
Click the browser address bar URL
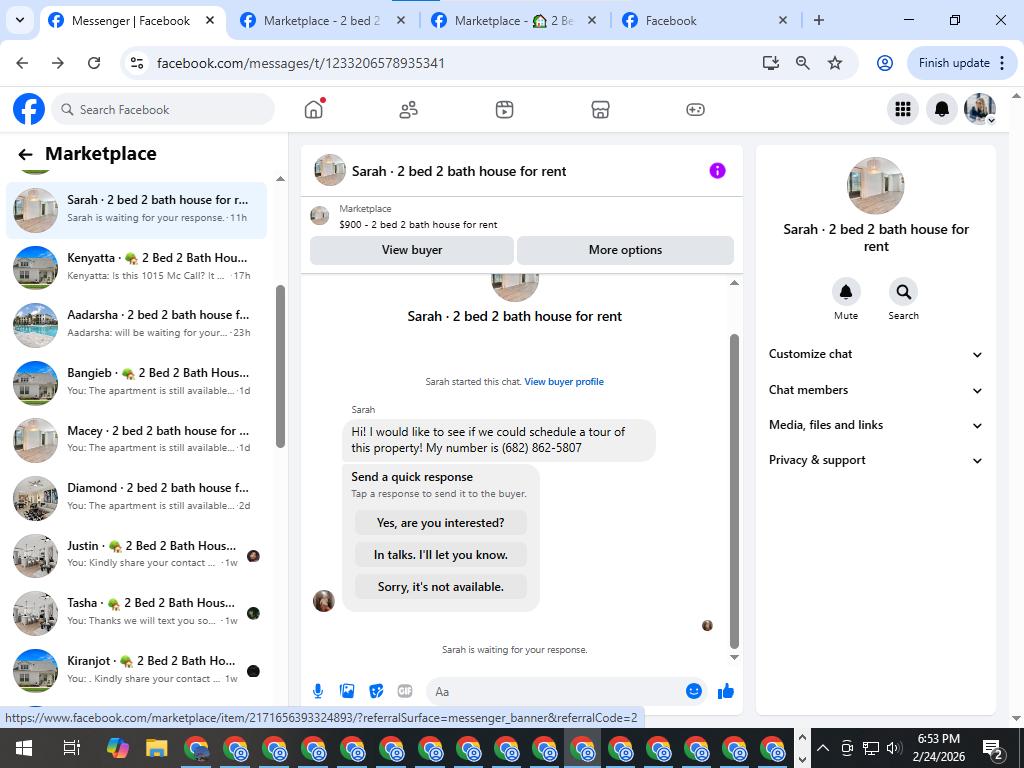[x=300, y=63]
